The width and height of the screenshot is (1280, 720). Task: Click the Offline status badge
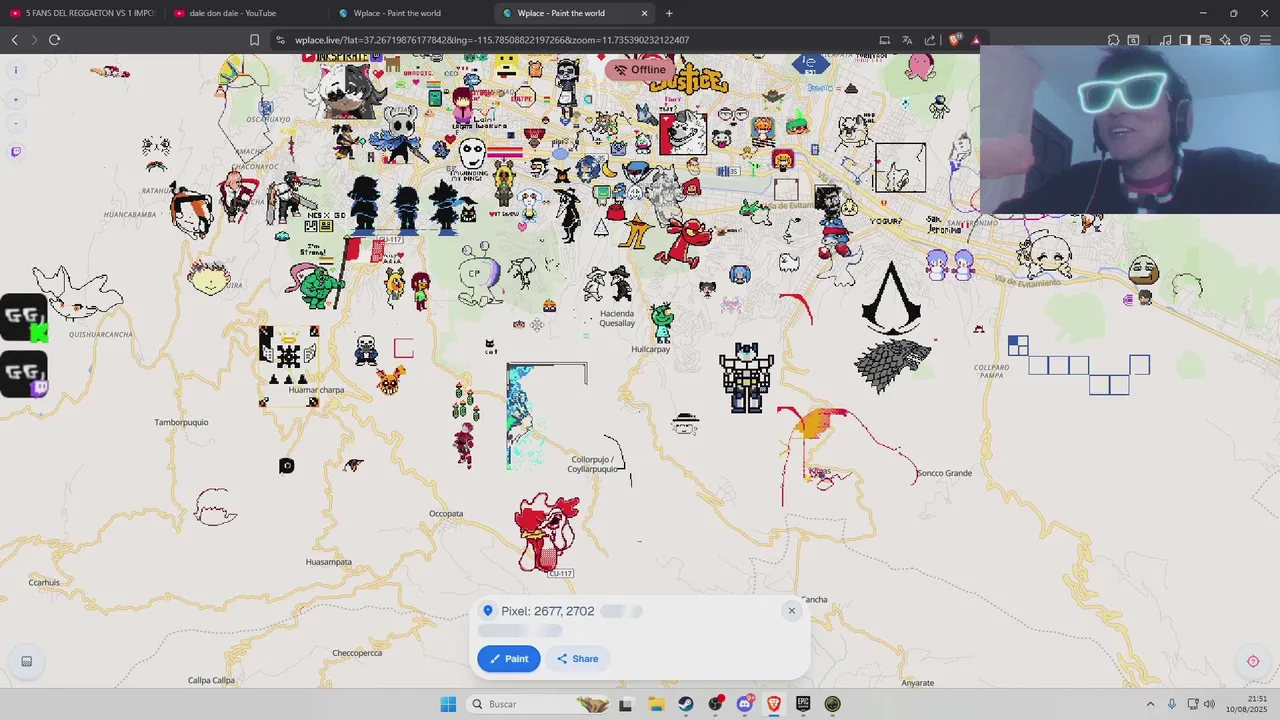640,70
